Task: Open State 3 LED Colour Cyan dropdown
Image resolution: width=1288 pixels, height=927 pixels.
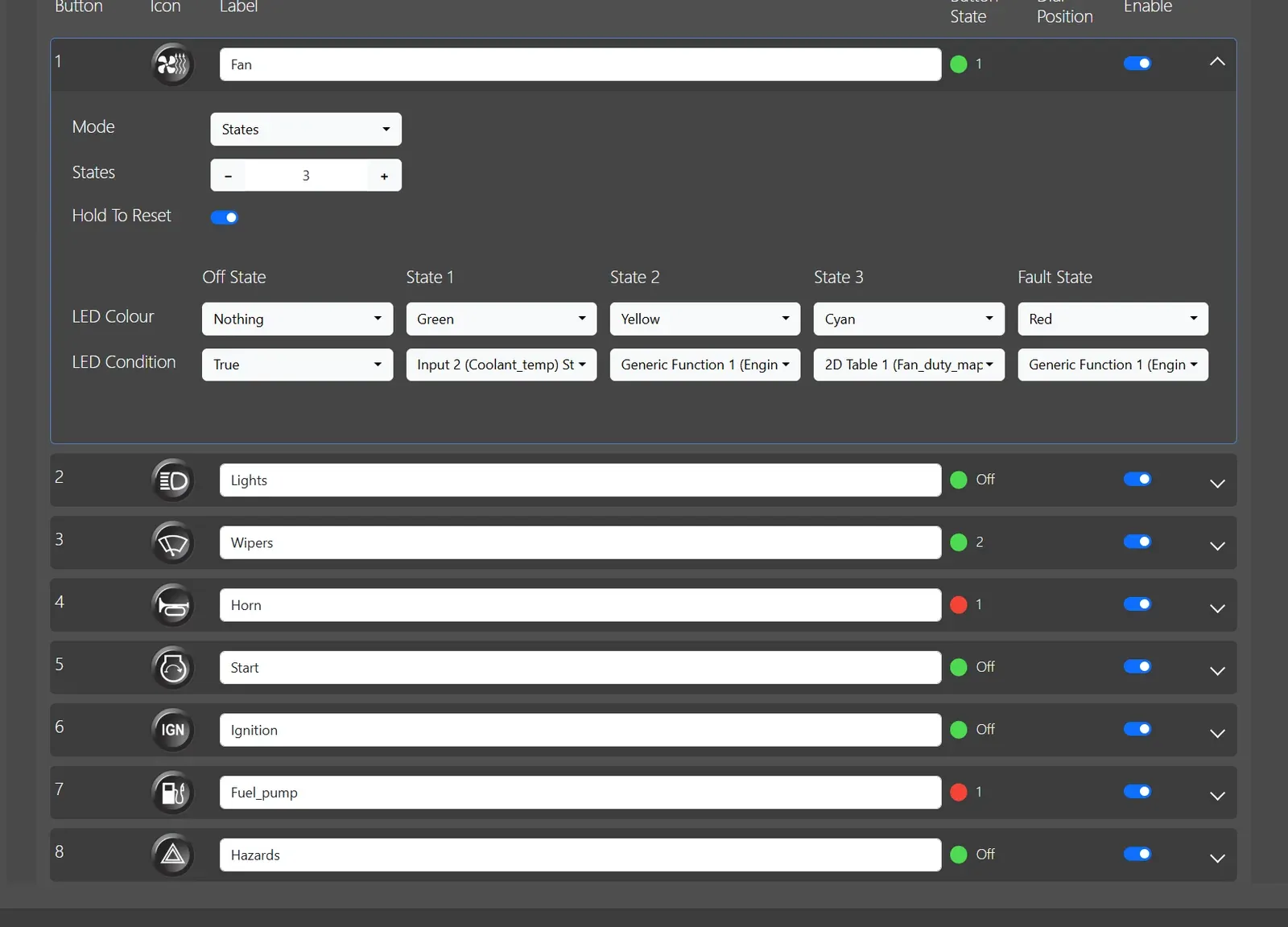Action: (x=909, y=319)
